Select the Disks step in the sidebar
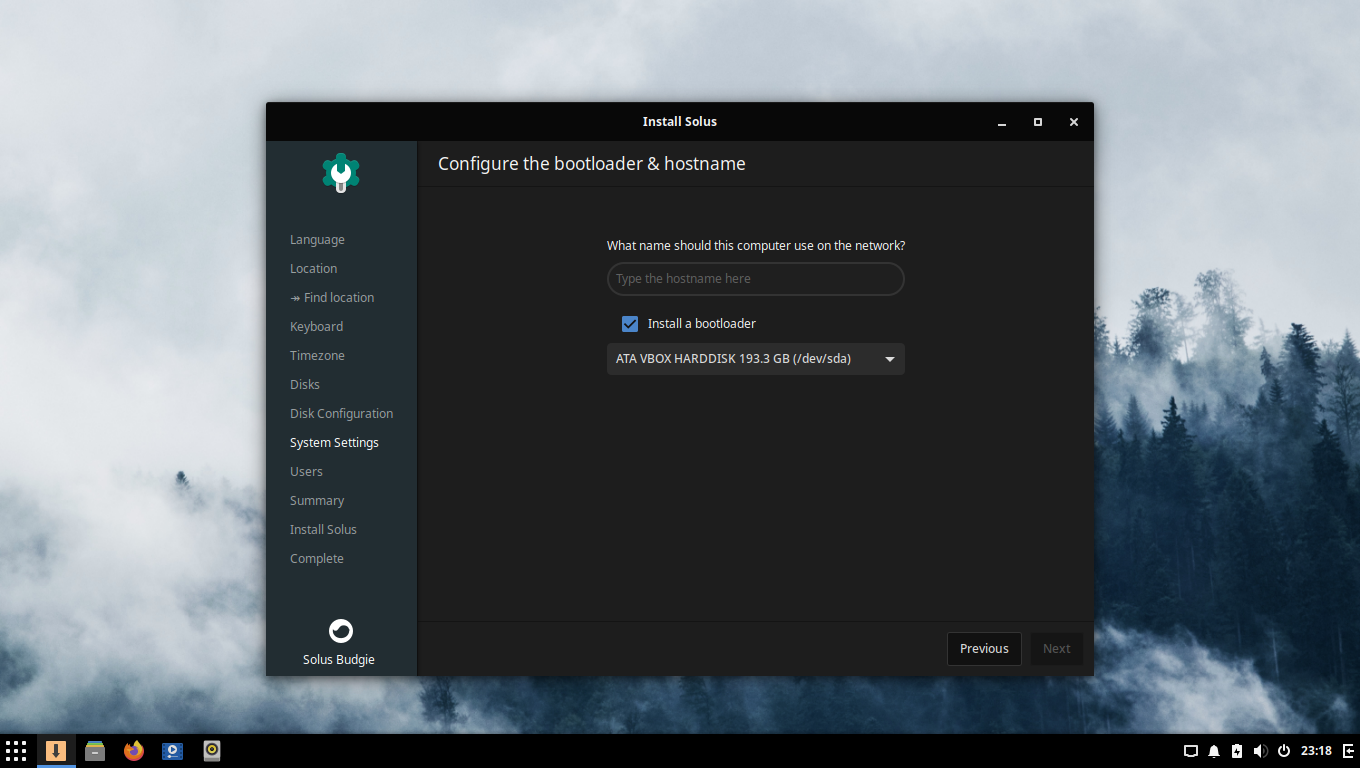The height and width of the screenshot is (768, 1360). 305,385
